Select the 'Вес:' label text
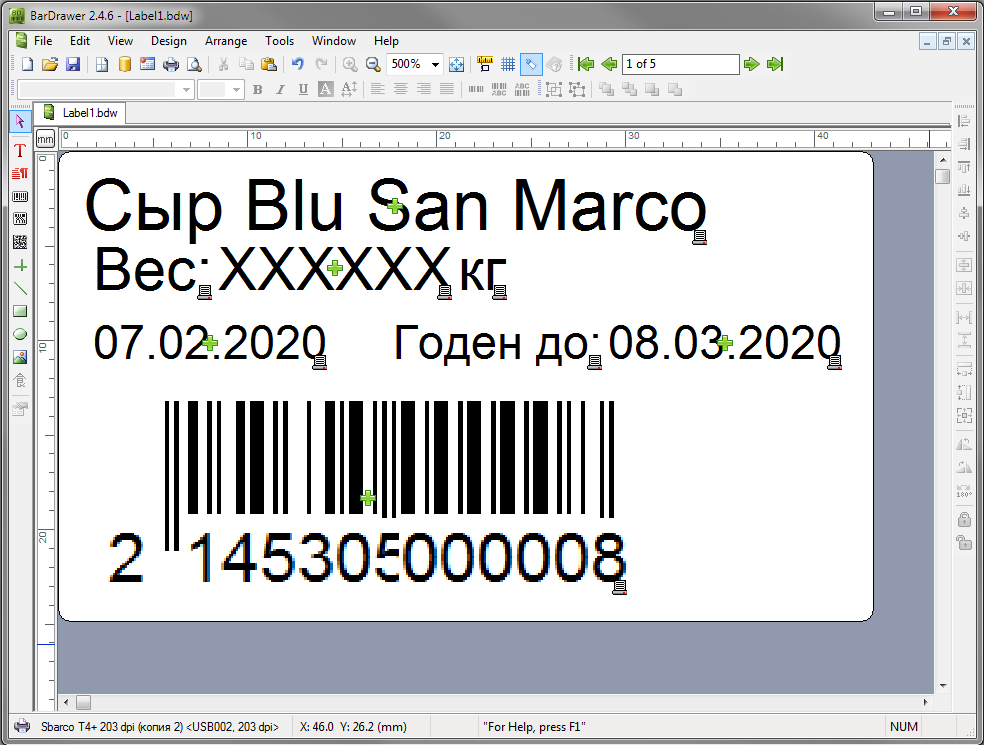Viewport: 984px width, 745px height. 152,270
